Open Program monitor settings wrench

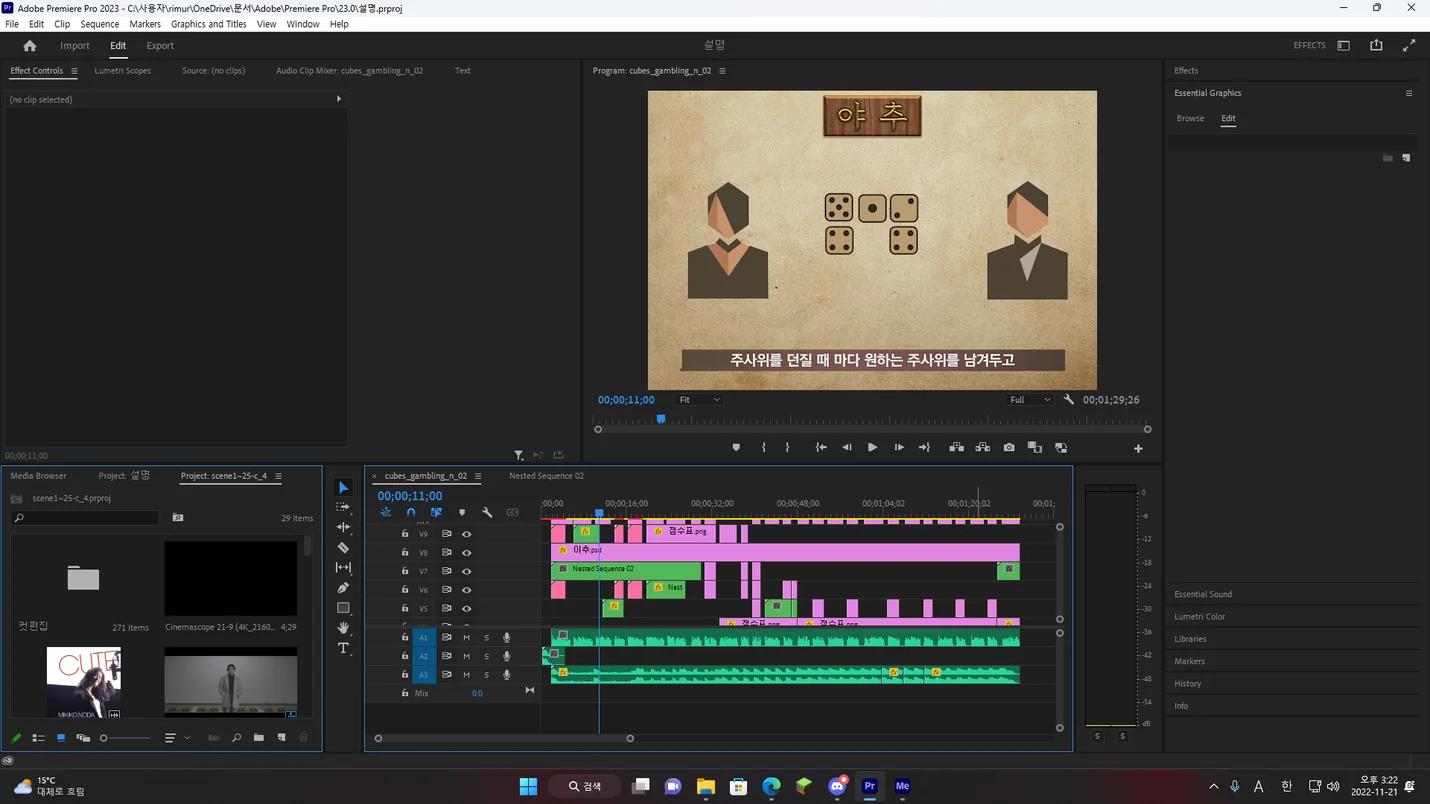(1069, 399)
